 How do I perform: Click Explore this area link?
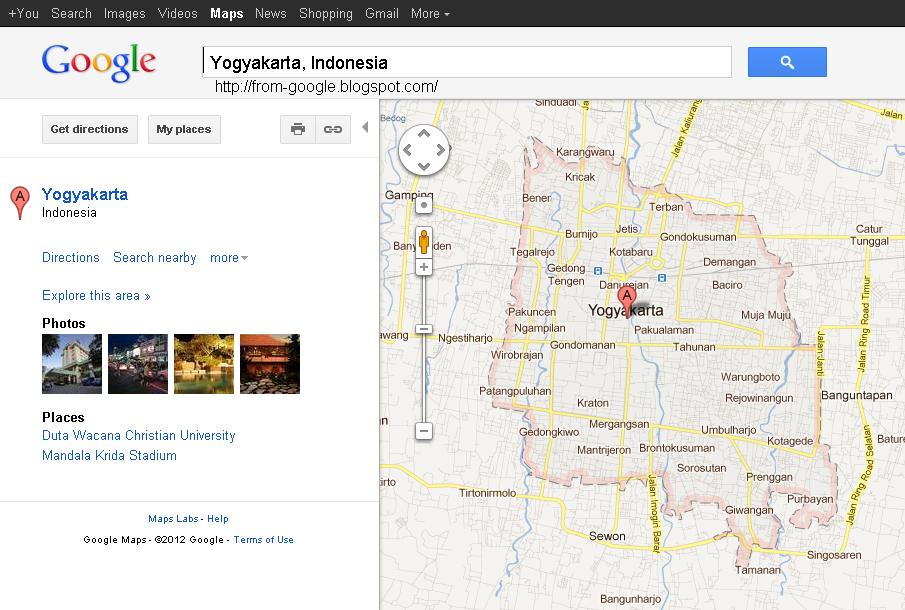coord(96,295)
